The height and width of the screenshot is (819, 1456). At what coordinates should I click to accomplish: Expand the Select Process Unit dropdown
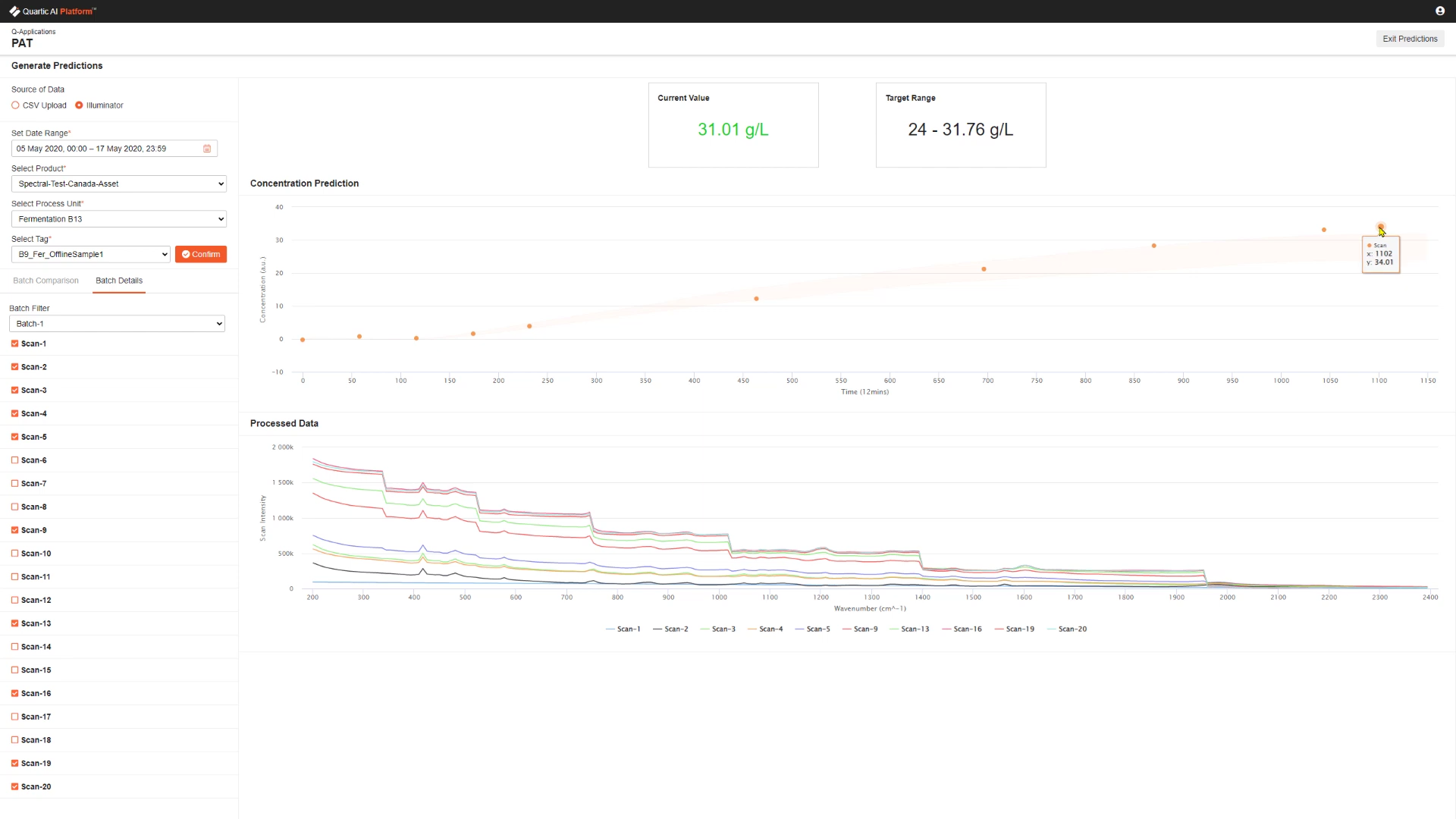(119, 219)
